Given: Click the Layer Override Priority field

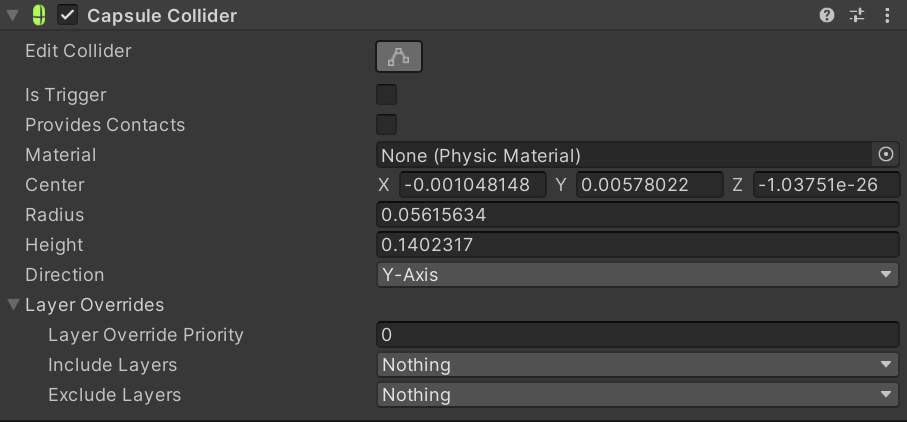Looking at the screenshot, I should tap(638, 335).
